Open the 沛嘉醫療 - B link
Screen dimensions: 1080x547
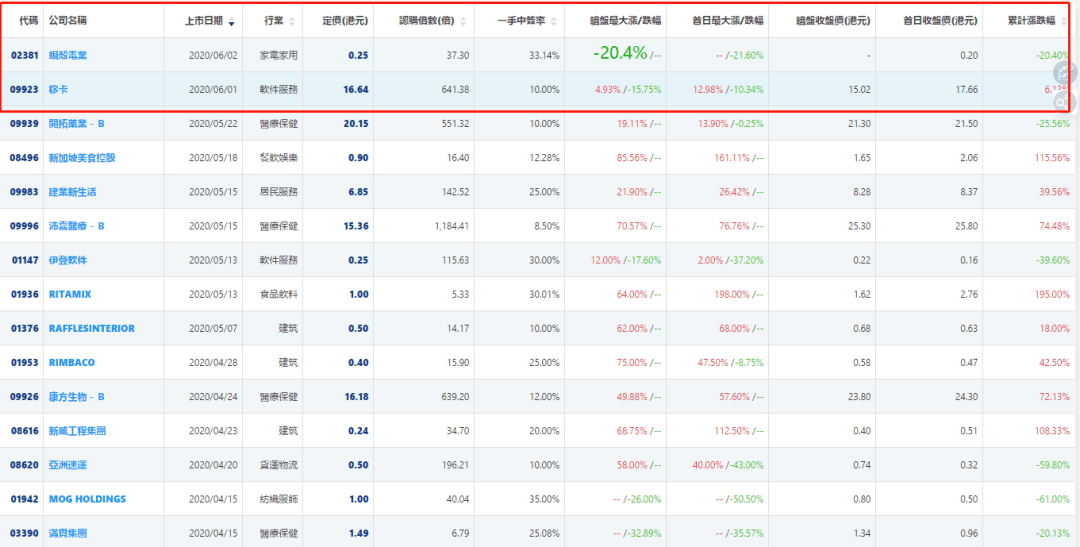coord(76,226)
